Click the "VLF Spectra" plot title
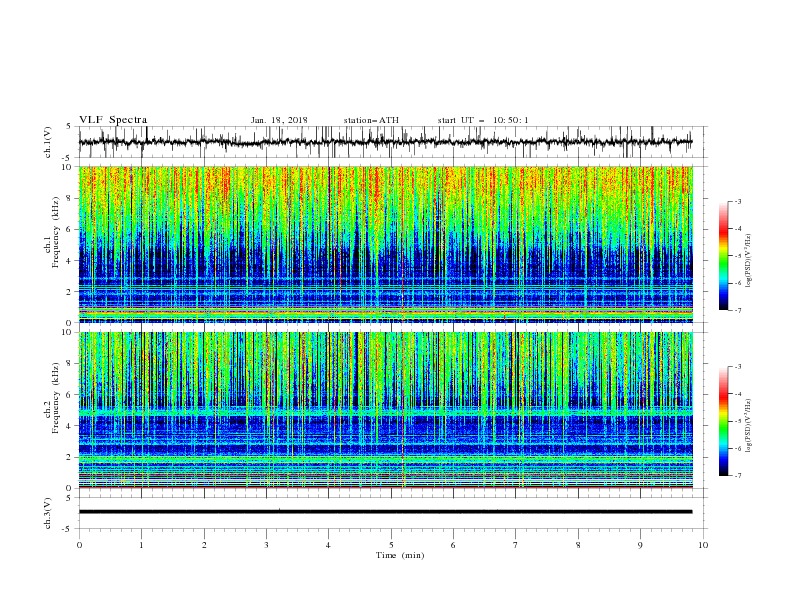The height and width of the screenshot is (612, 792). (113, 120)
